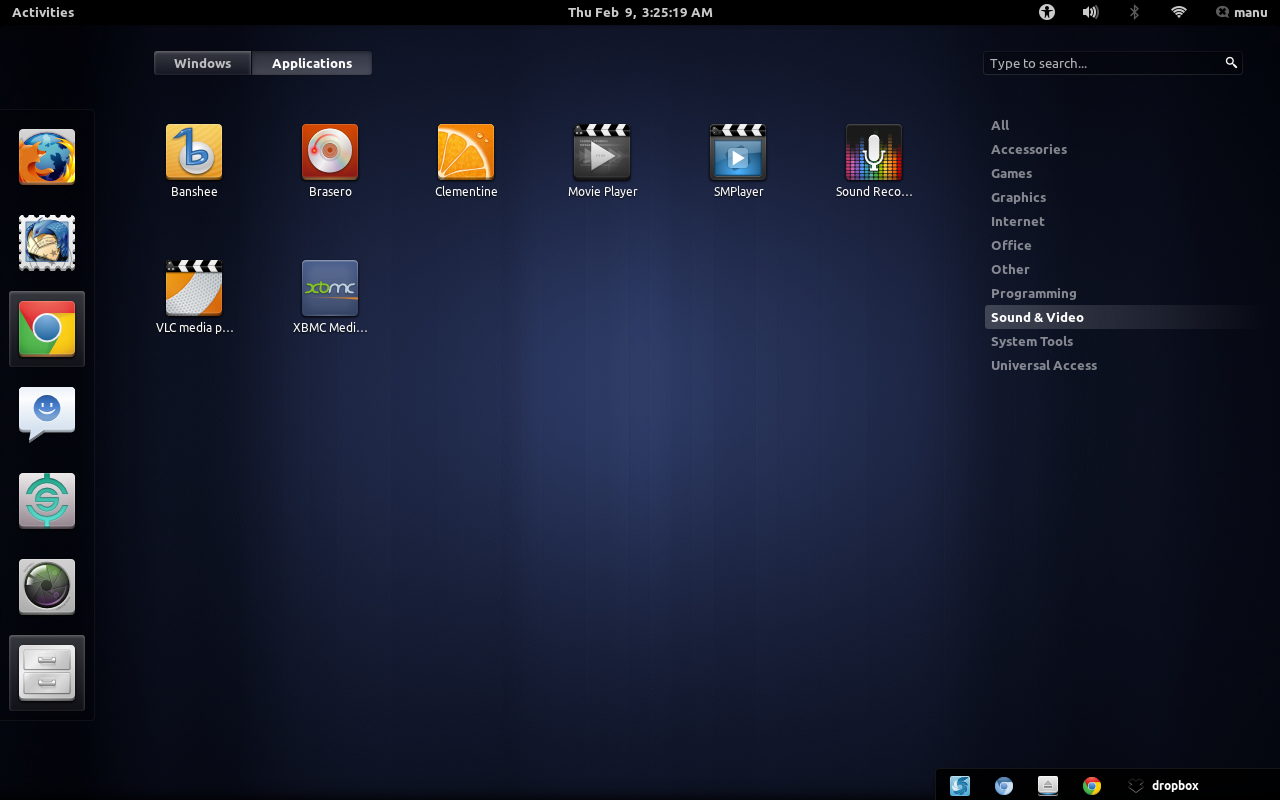Open the volume menu

tap(1090, 12)
